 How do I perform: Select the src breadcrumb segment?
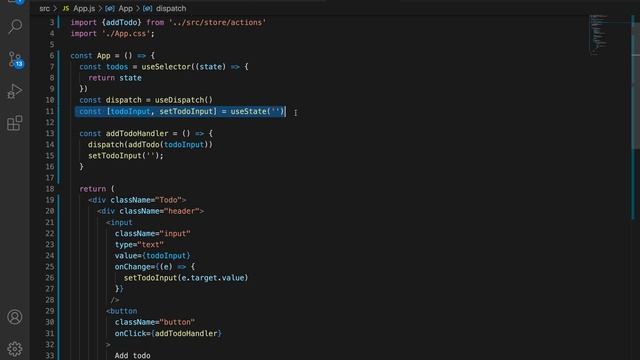tap(44, 9)
